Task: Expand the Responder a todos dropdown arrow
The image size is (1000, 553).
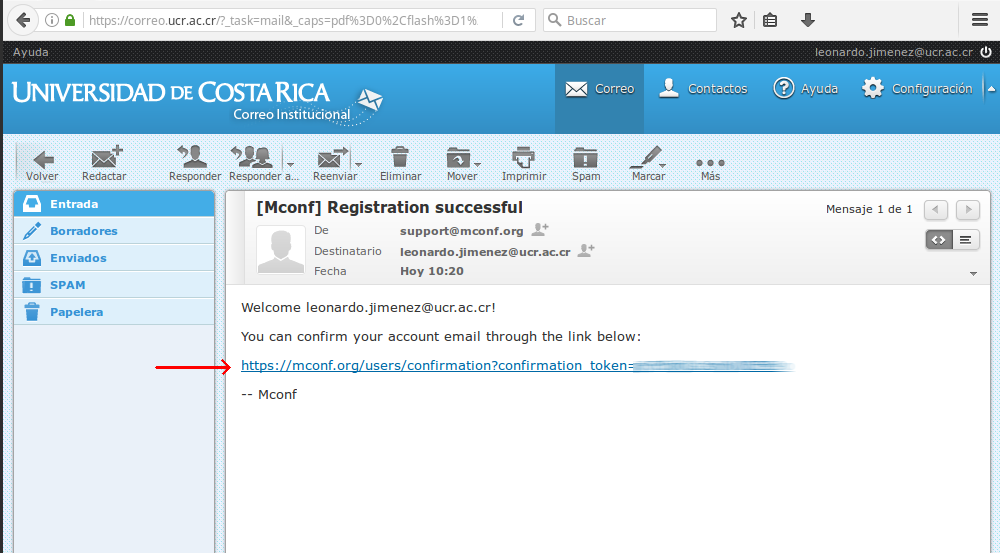Action: [291, 164]
